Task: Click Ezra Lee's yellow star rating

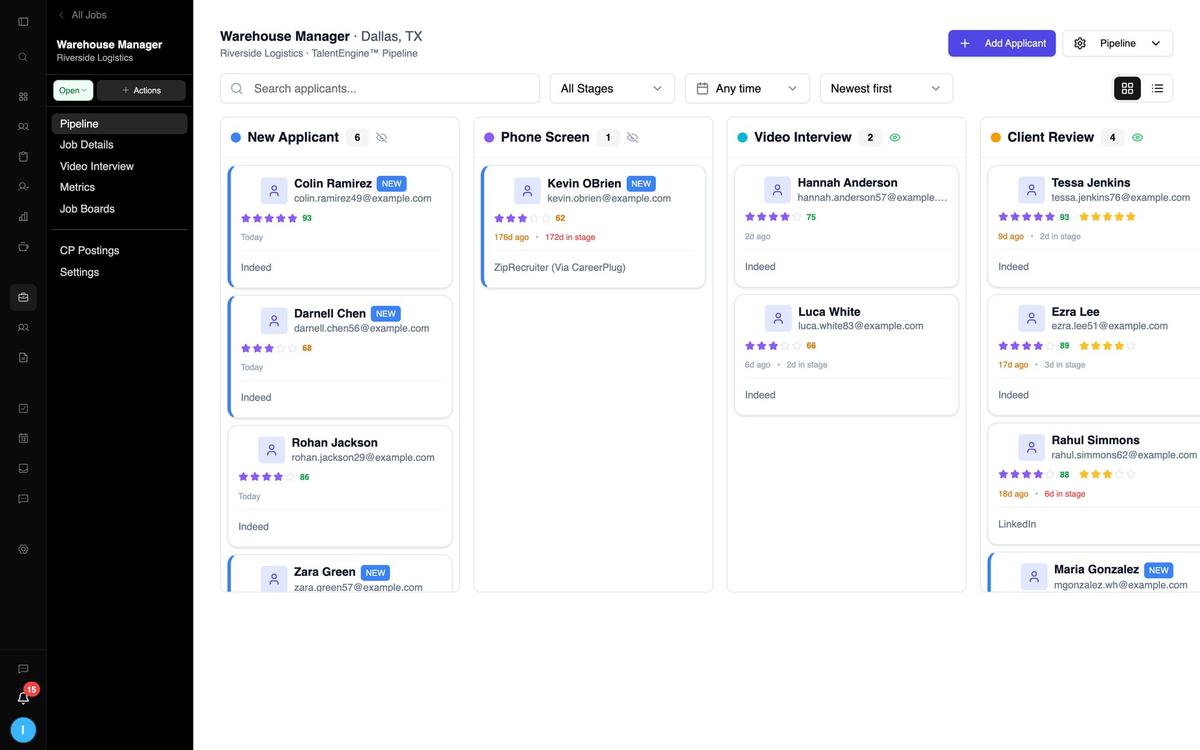Action: click(x=1108, y=346)
